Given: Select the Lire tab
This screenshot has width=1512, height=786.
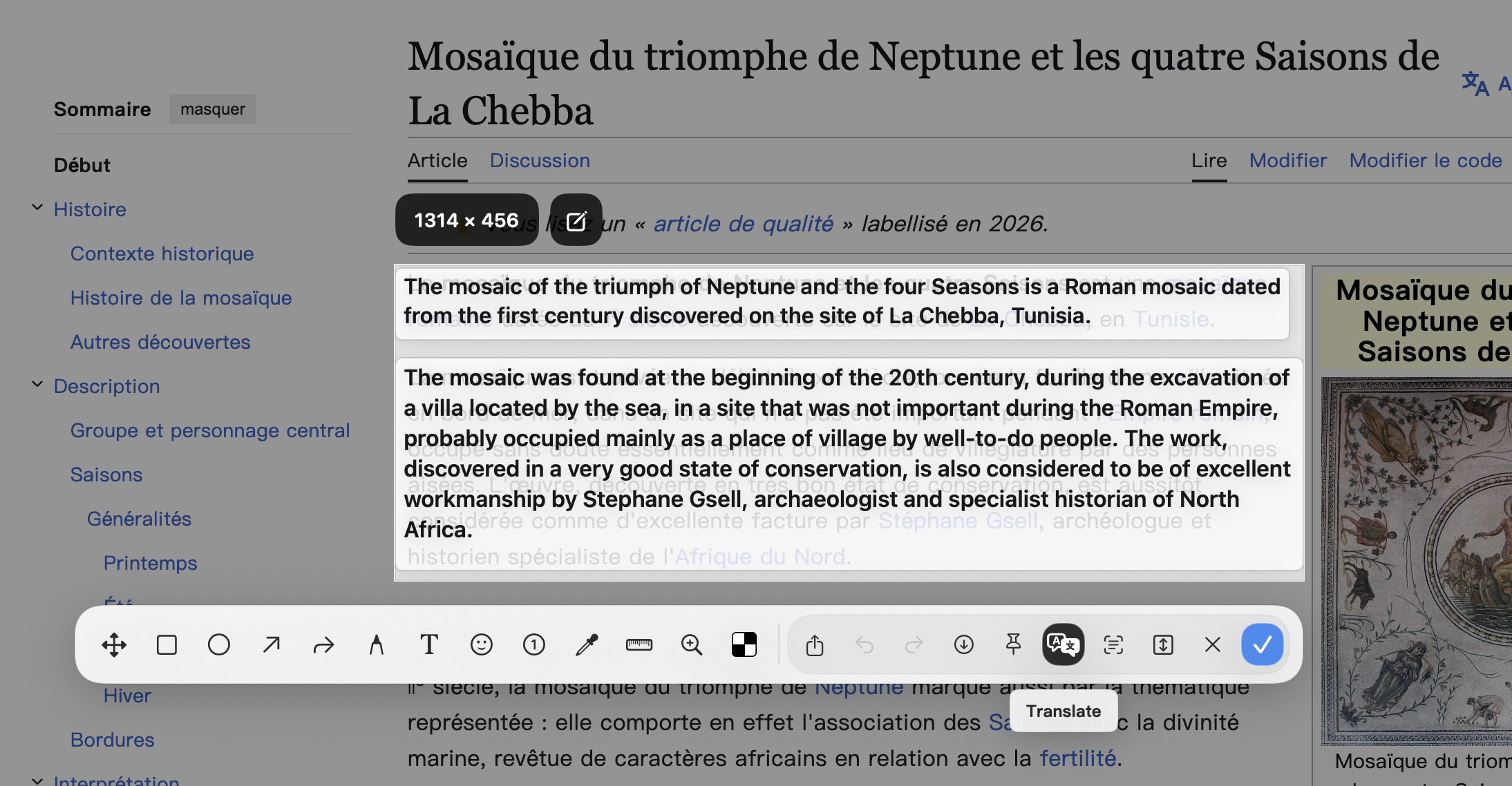Looking at the screenshot, I should (1209, 160).
